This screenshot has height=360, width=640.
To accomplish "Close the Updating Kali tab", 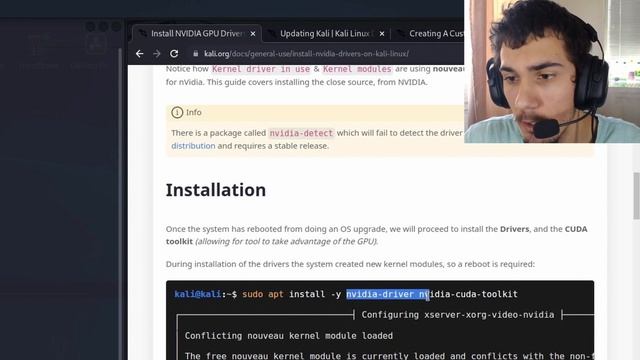I will point(382,33).
